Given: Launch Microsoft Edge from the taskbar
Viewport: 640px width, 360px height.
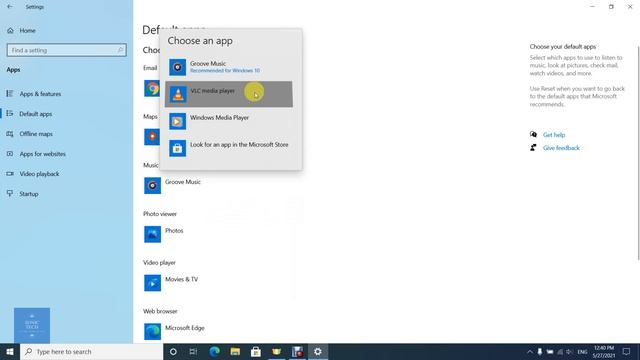Looking at the screenshot, I should [214, 351].
